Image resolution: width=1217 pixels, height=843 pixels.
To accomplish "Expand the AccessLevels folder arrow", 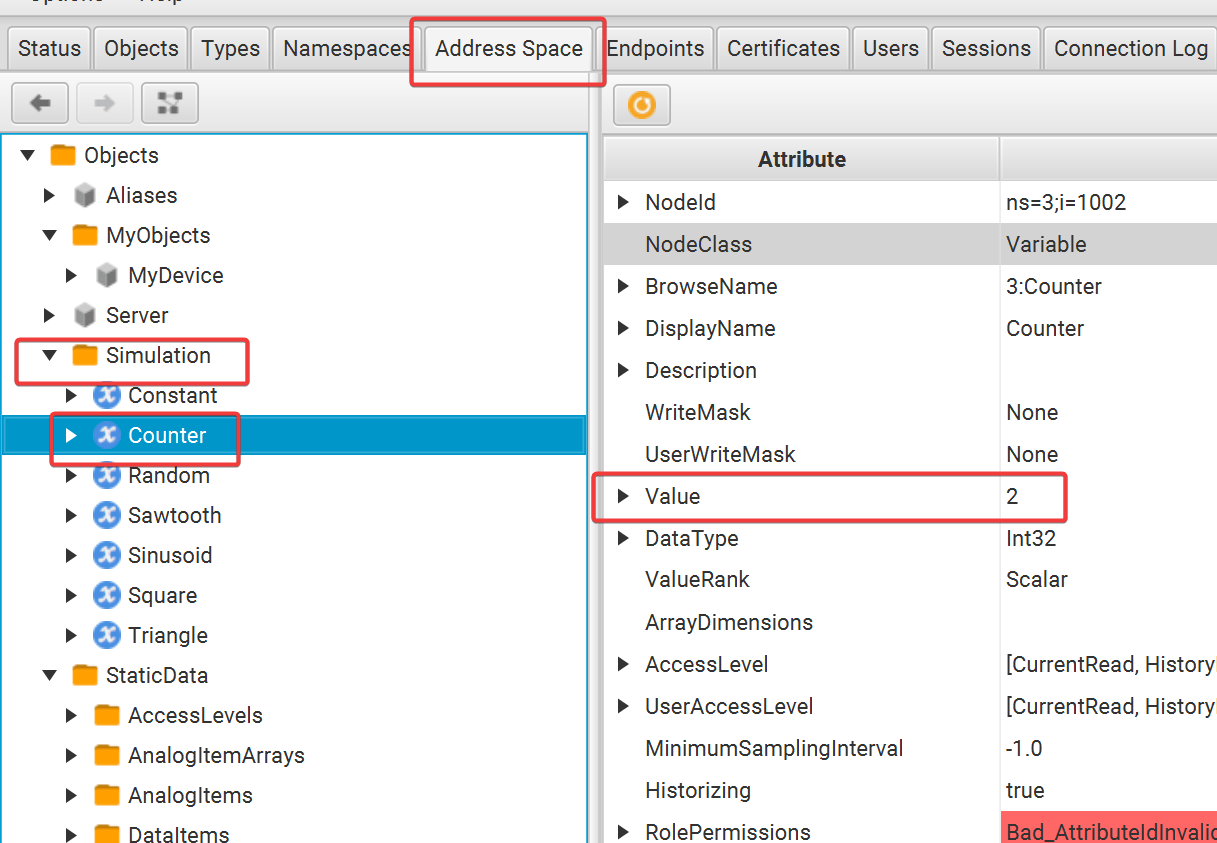I will click(71, 715).
